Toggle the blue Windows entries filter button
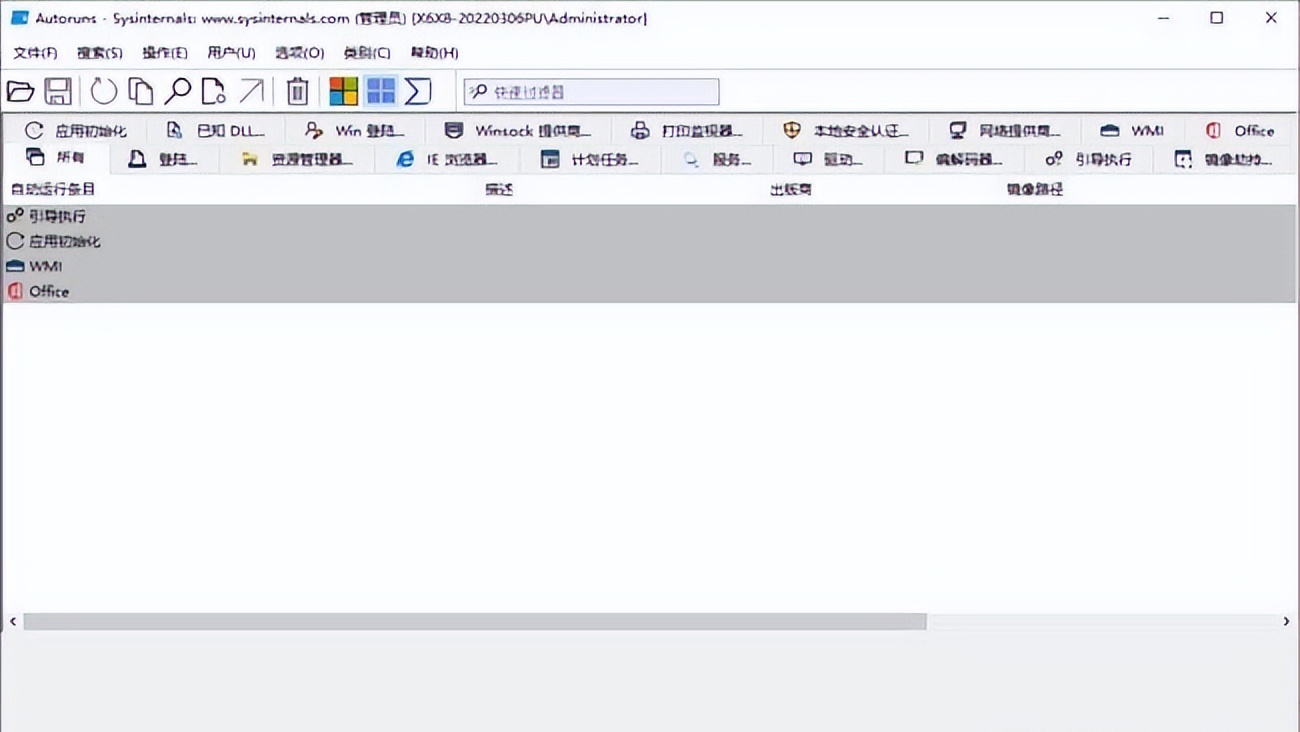Screen dimensions: 1300x732 tap(381, 92)
